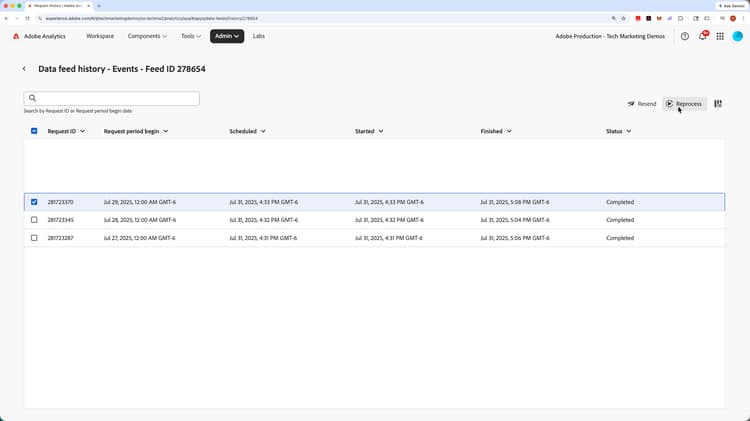750x421 pixels.
Task: Bookmark page with star icon
Action: click(x=623, y=18)
